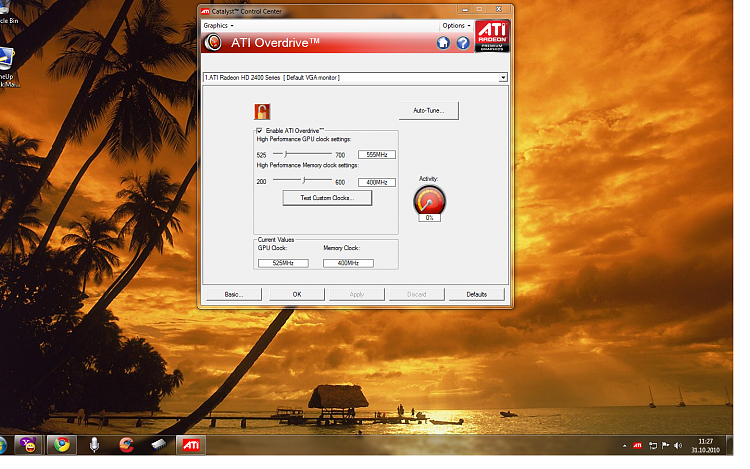
Task: Open the Recycle Bin desktop icon
Action: [6, 12]
